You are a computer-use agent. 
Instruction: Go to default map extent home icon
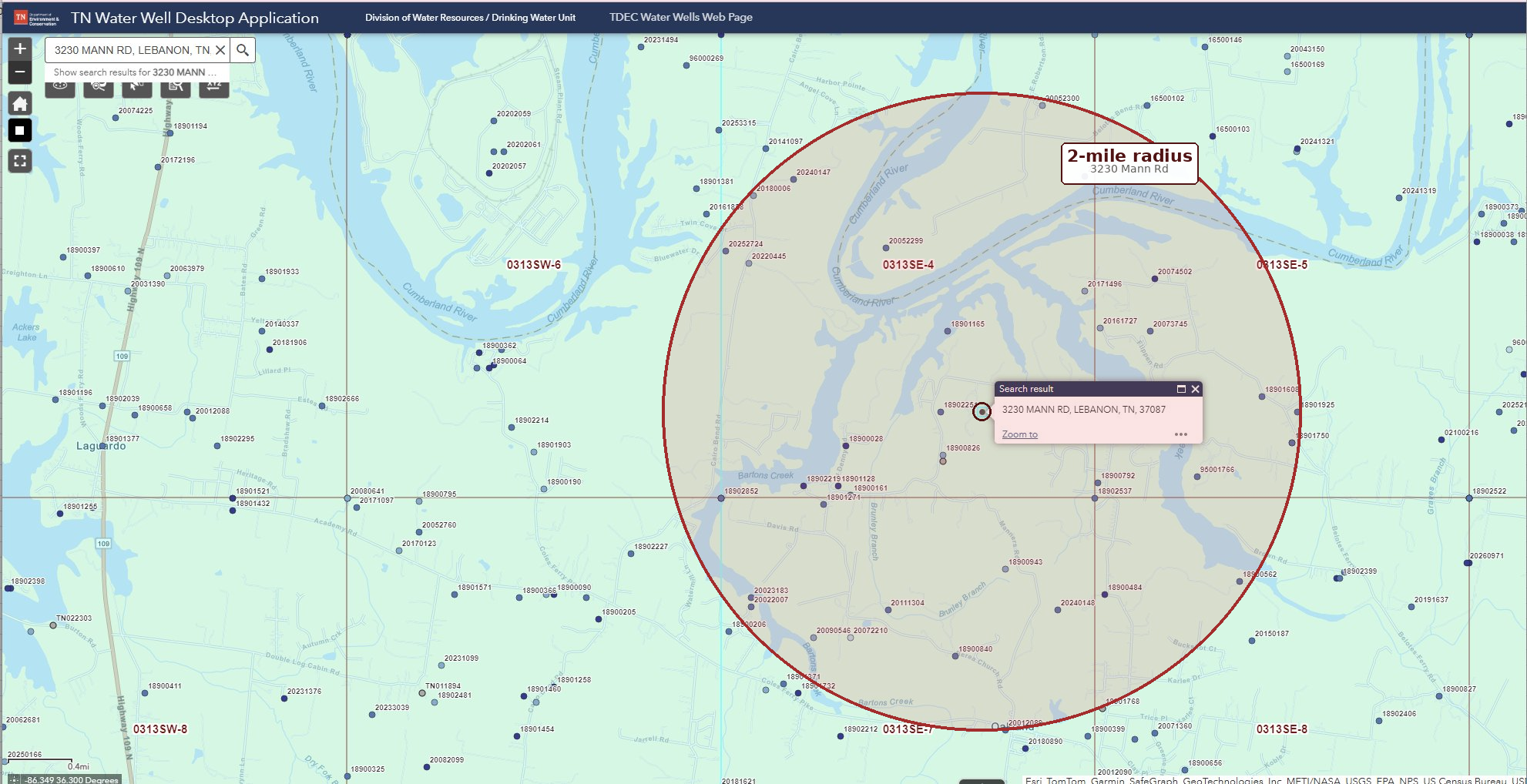pyautogui.click(x=20, y=103)
